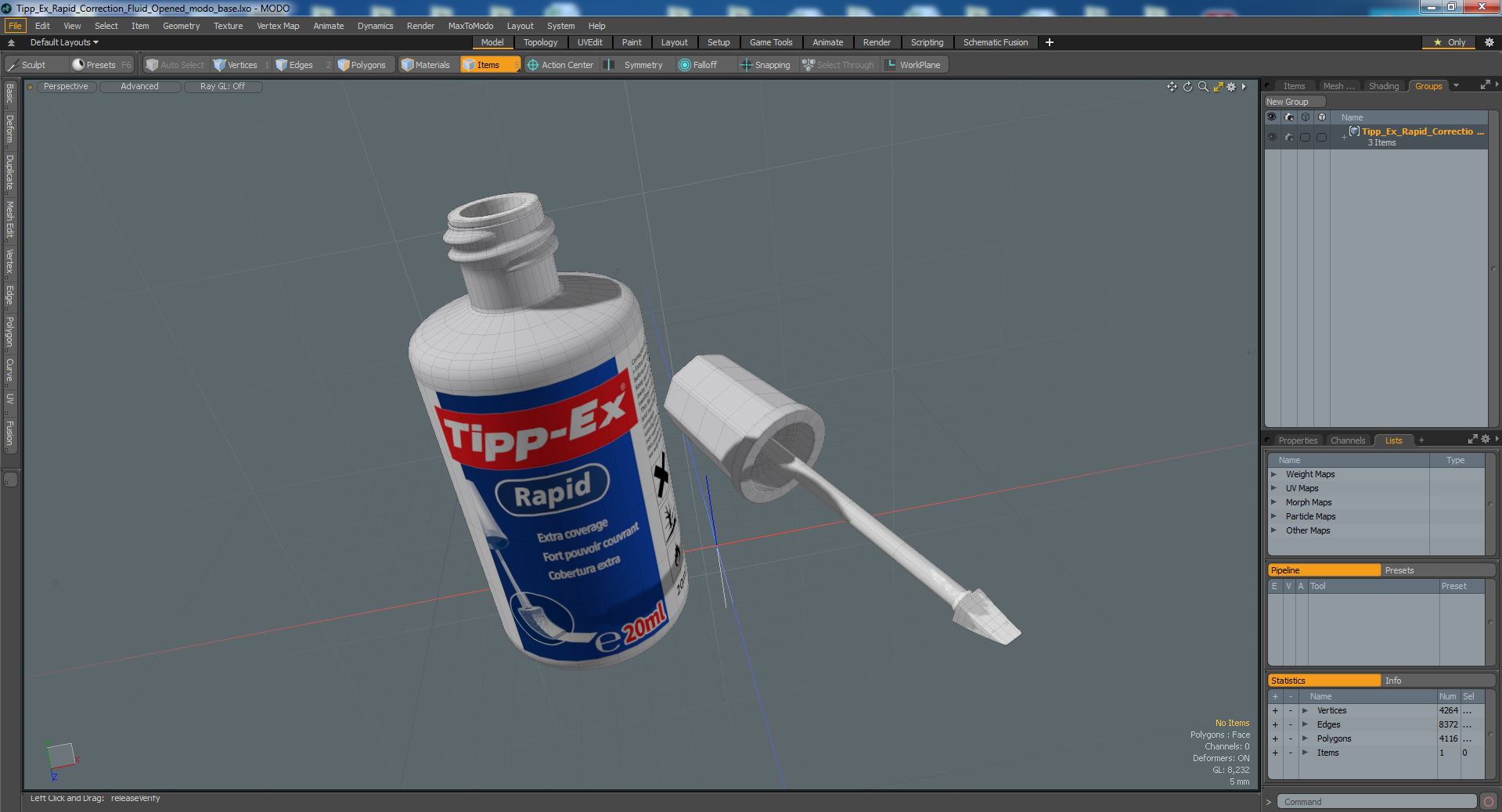Open the Presets browser
Viewport: 1502px width, 812px height.
[101, 65]
